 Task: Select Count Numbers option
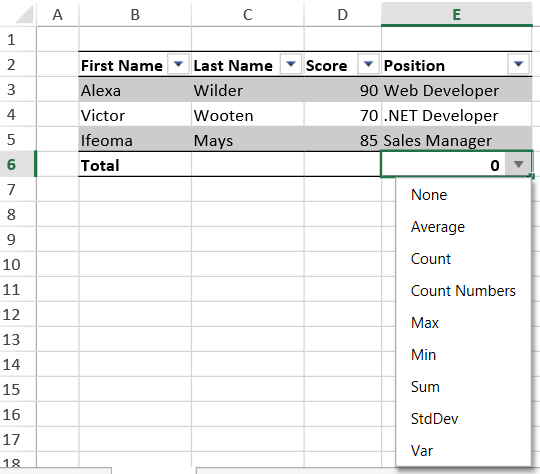(x=463, y=291)
